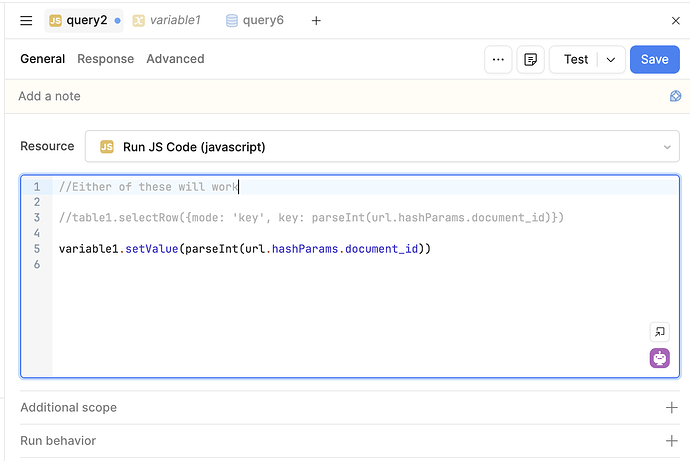Click the icon at right of note bar

tap(675, 96)
